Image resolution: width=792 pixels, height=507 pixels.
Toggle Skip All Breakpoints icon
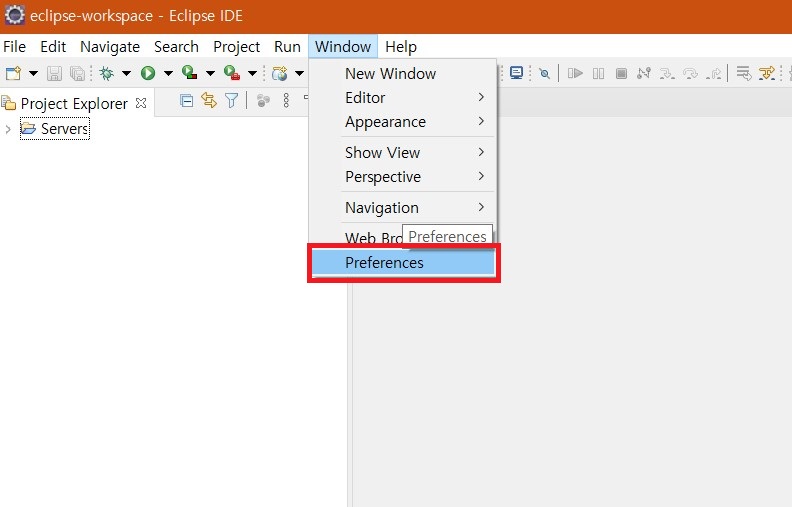544,73
